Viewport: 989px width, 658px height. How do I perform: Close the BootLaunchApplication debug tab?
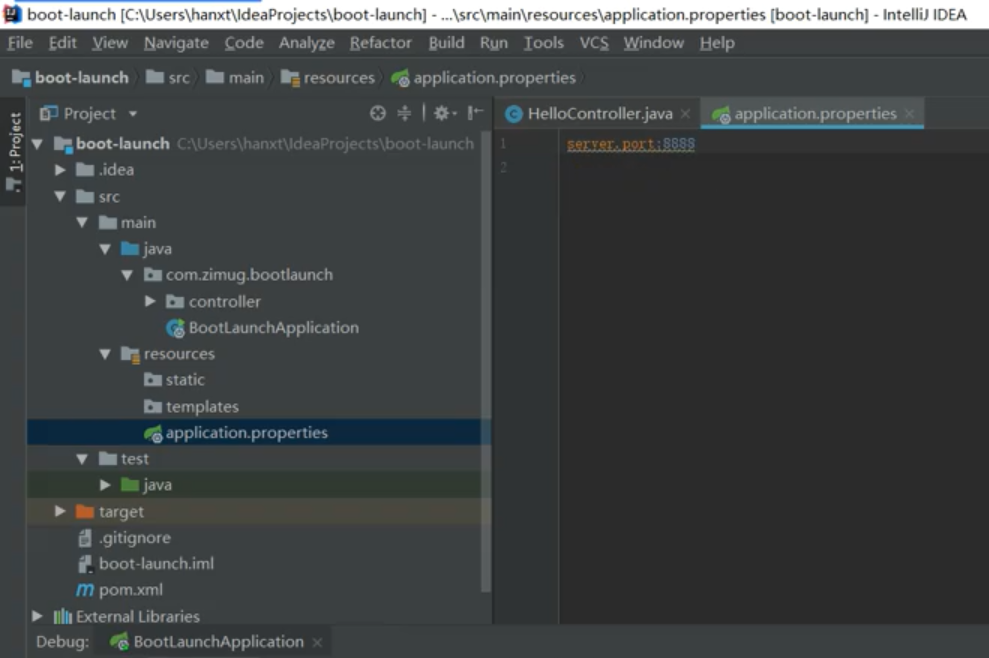317,642
